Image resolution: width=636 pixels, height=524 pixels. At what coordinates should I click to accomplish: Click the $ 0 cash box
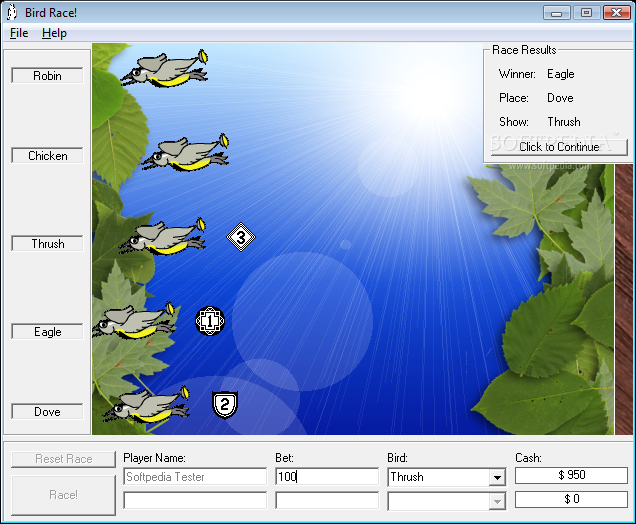click(x=571, y=499)
